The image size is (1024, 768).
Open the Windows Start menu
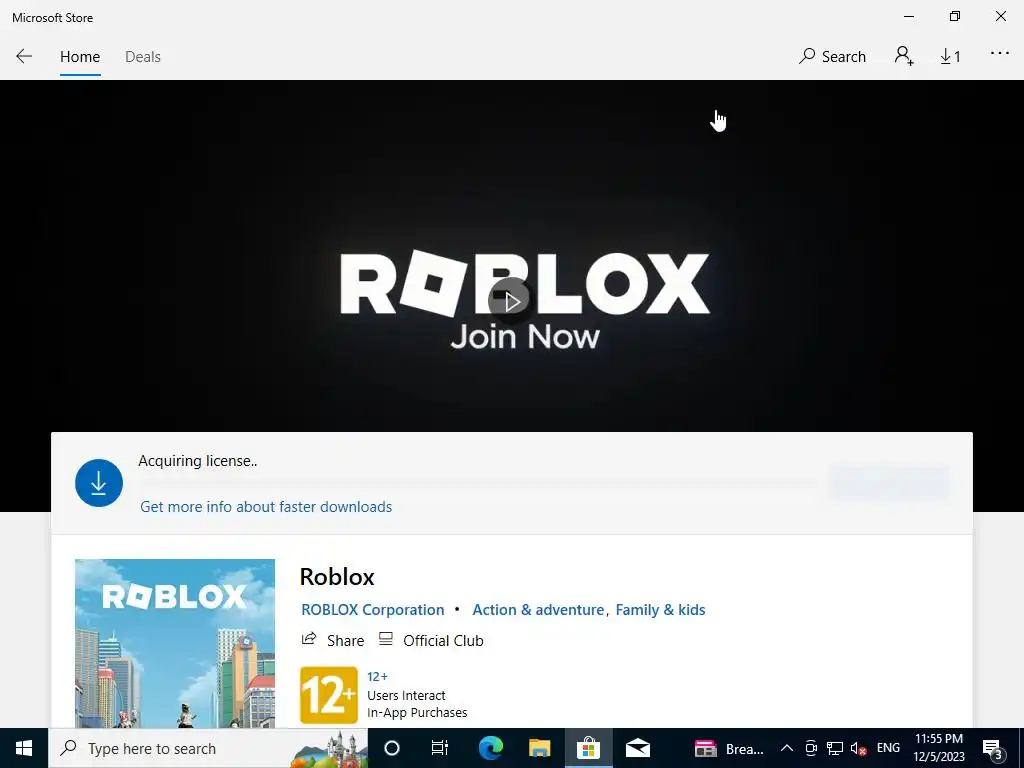pyautogui.click(x=24, y=748)
